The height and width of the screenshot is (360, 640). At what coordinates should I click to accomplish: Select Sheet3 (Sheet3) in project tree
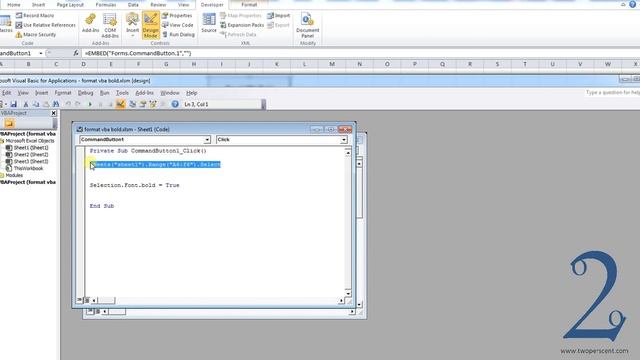(x=27, y=162)
